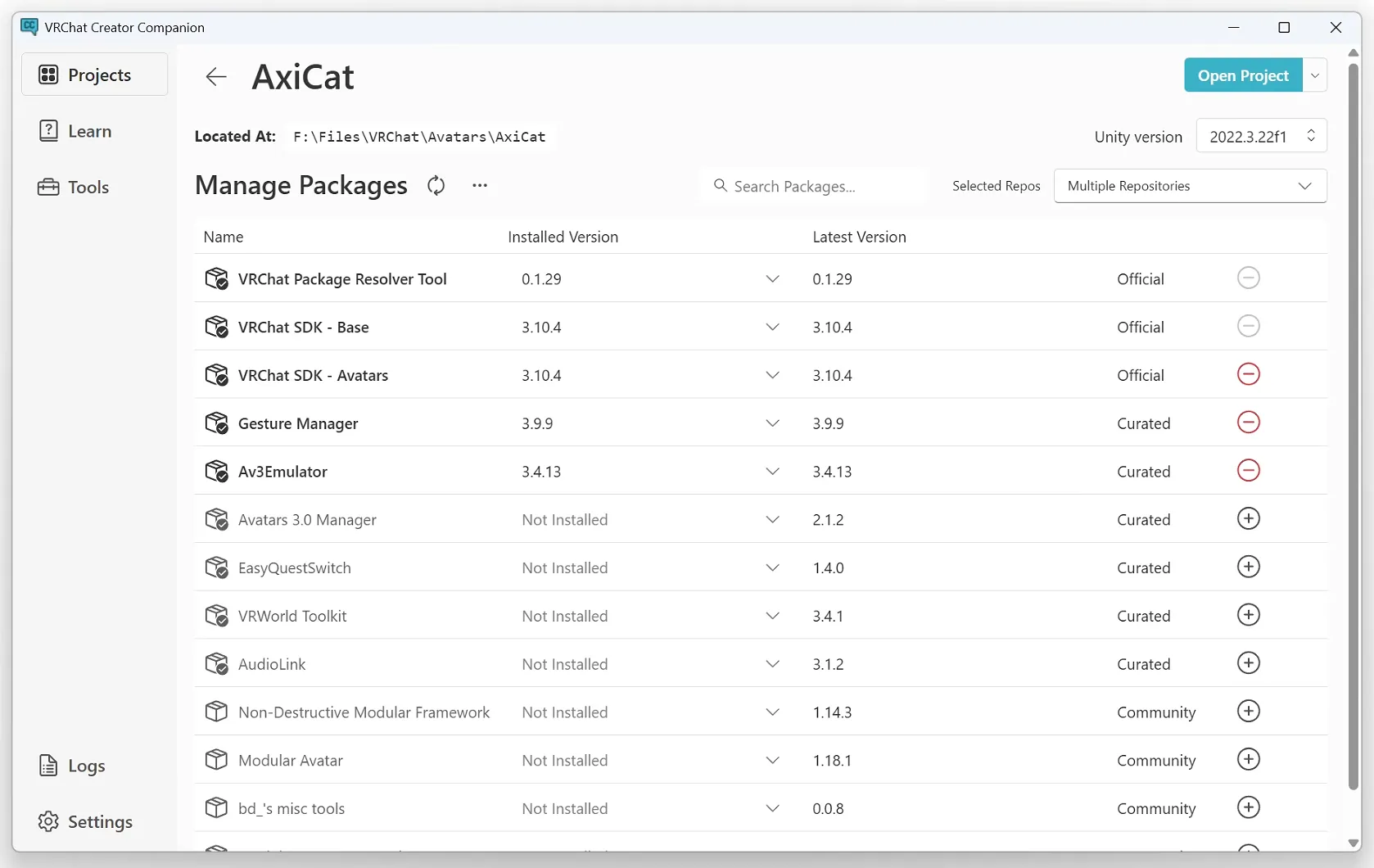Go back using the arrow beside AxiCat

click(x=216, y=77)
